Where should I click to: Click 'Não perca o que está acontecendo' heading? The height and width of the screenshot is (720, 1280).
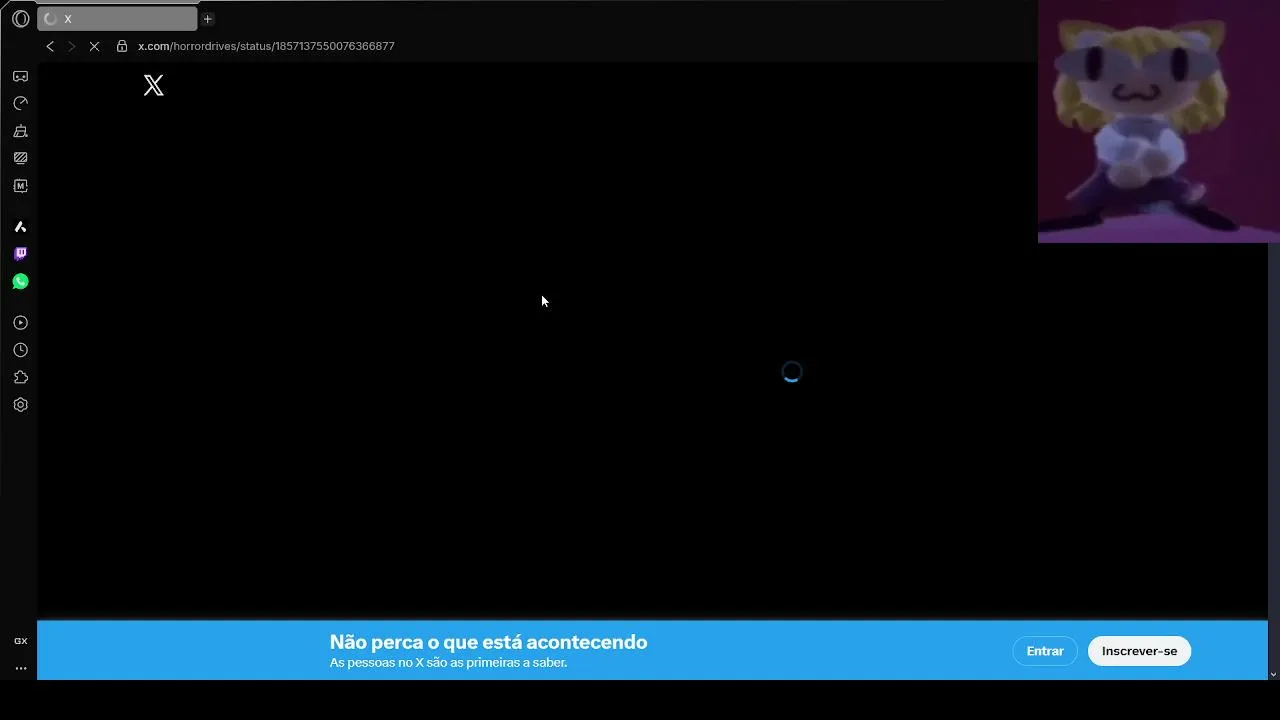pos(489,642)
